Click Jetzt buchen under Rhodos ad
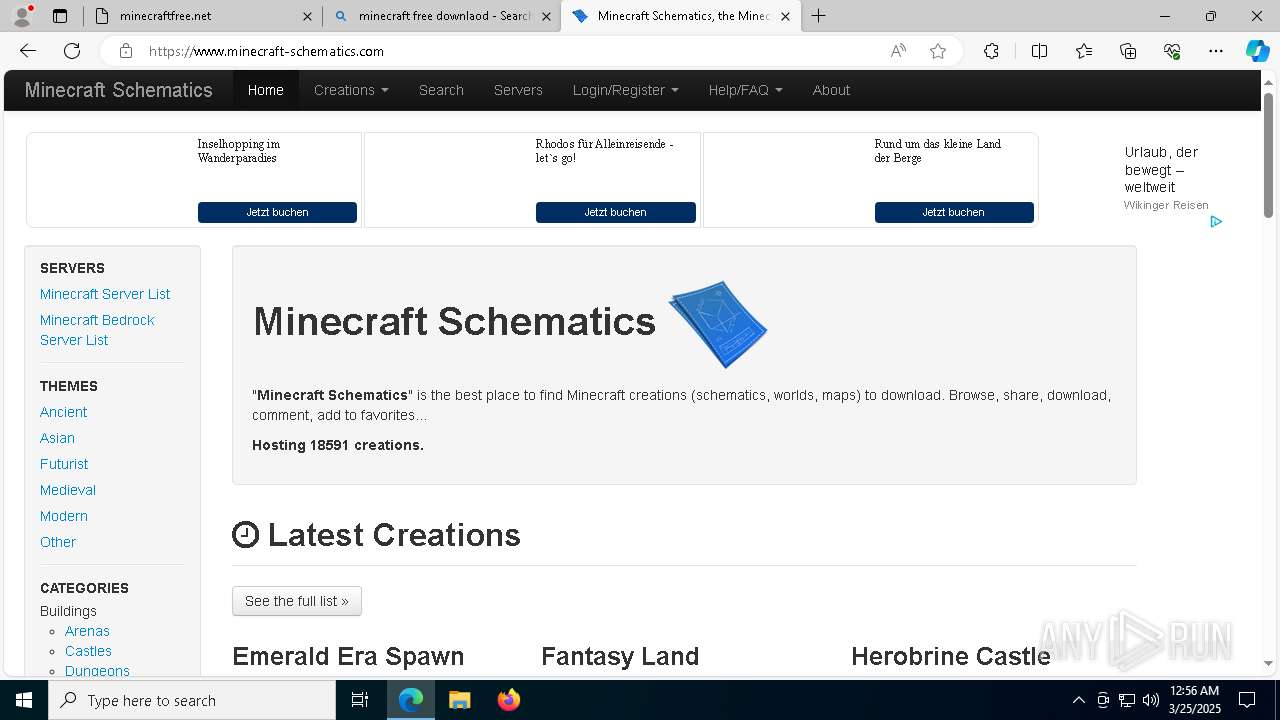1280x720 pixels. click(615, 212)
